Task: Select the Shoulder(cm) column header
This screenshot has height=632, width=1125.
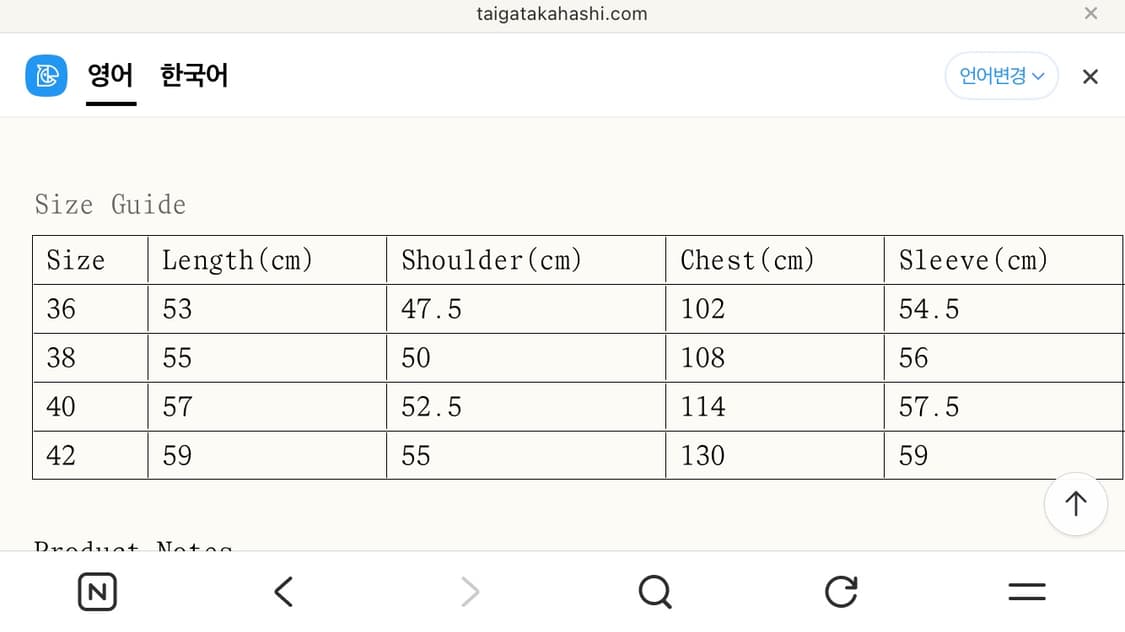Action: point(491,261)
